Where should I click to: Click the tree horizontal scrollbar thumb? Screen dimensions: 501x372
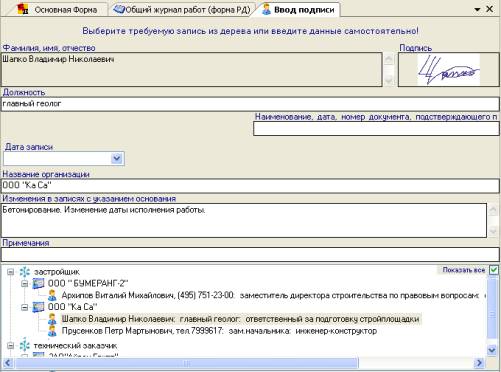coord(187,363)
